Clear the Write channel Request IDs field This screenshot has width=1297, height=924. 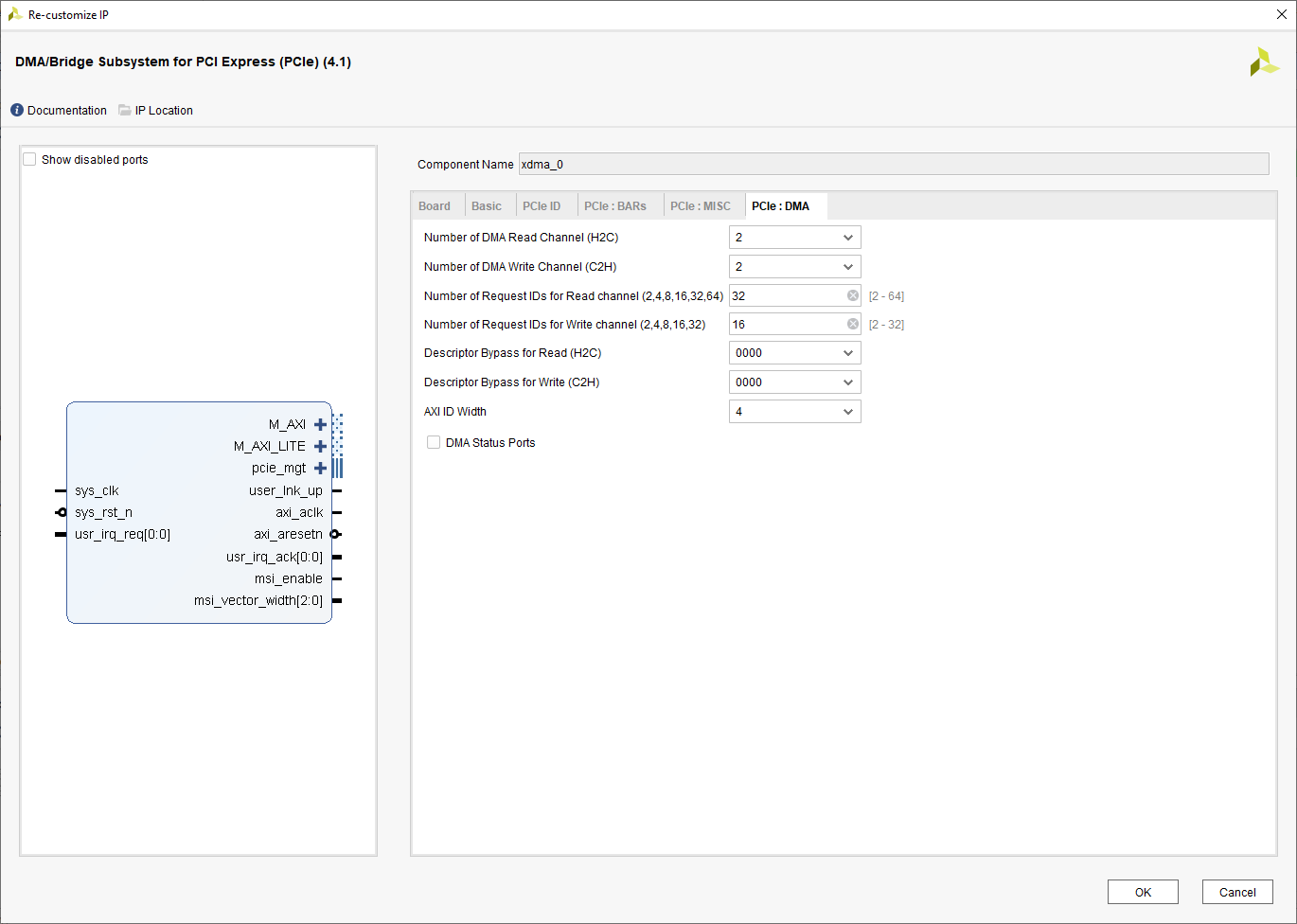(x=852, y=325)
